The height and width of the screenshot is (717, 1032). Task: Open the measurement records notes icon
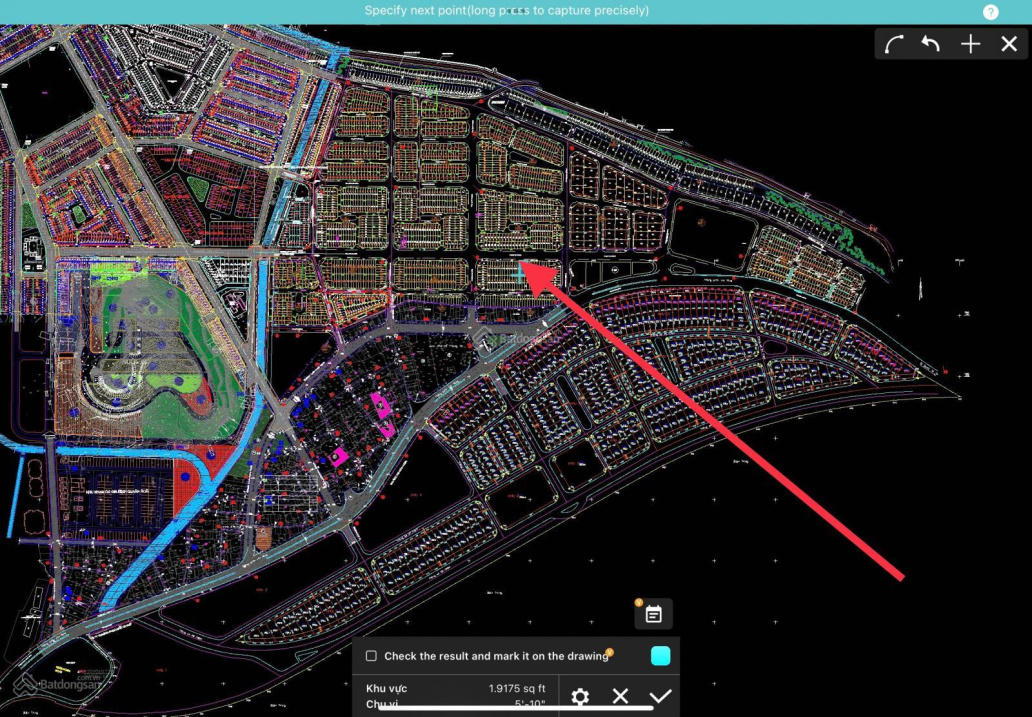point(654,614)
